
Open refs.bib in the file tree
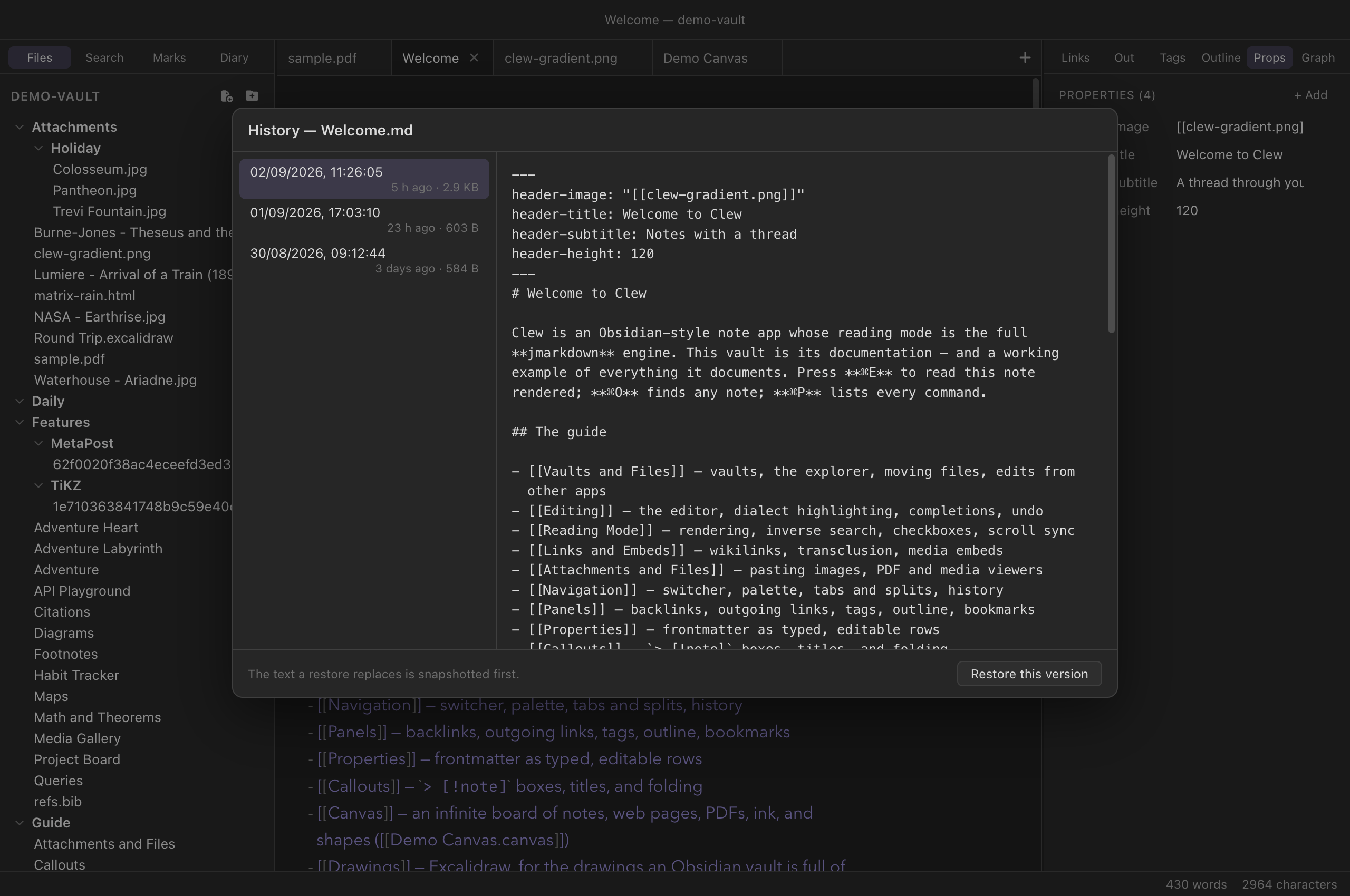(58, 803)
